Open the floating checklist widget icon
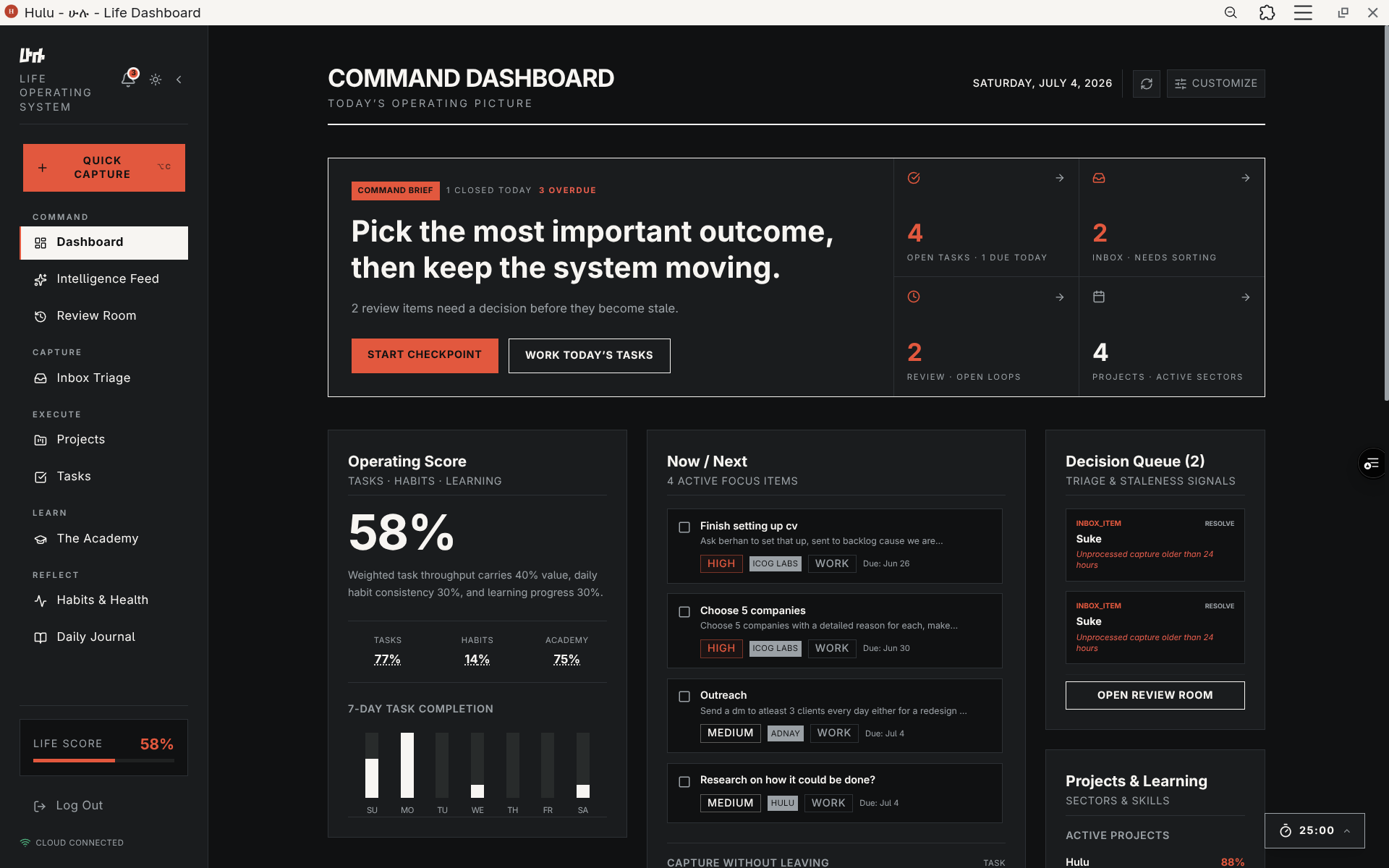 (1372, 464)
